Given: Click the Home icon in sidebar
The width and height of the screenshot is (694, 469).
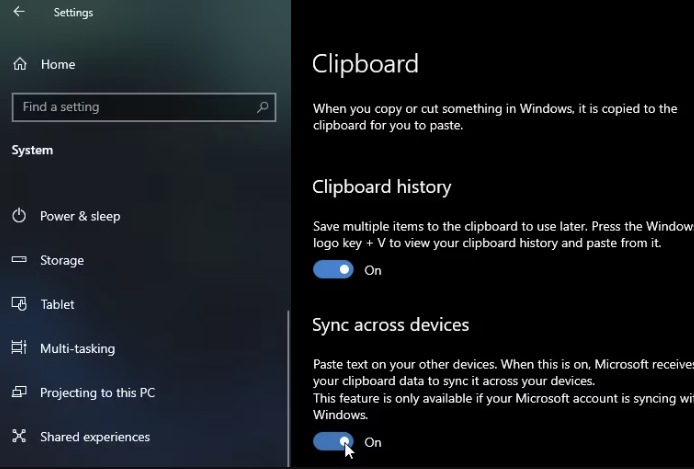Looking at the screenshot, I should click(19, 64).
